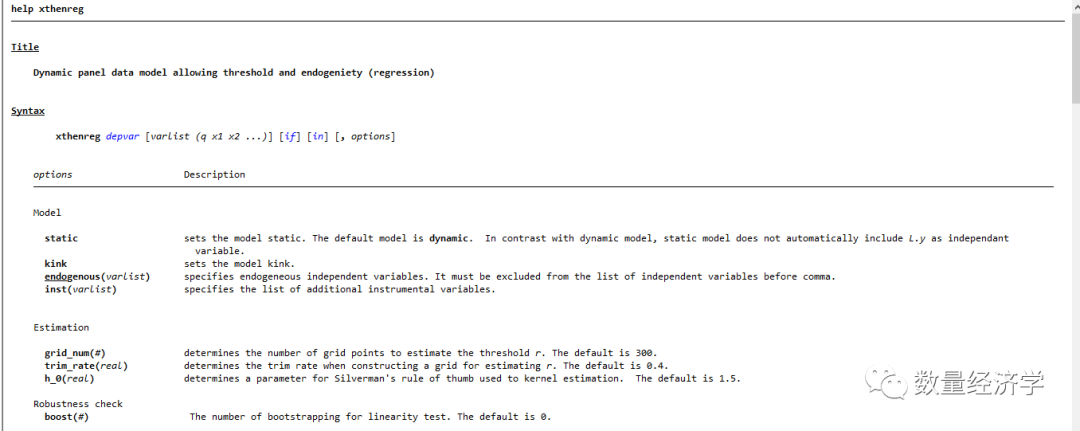Click the italic 'options' table column header
1080x431 pixels.
(x=53, y=175)
